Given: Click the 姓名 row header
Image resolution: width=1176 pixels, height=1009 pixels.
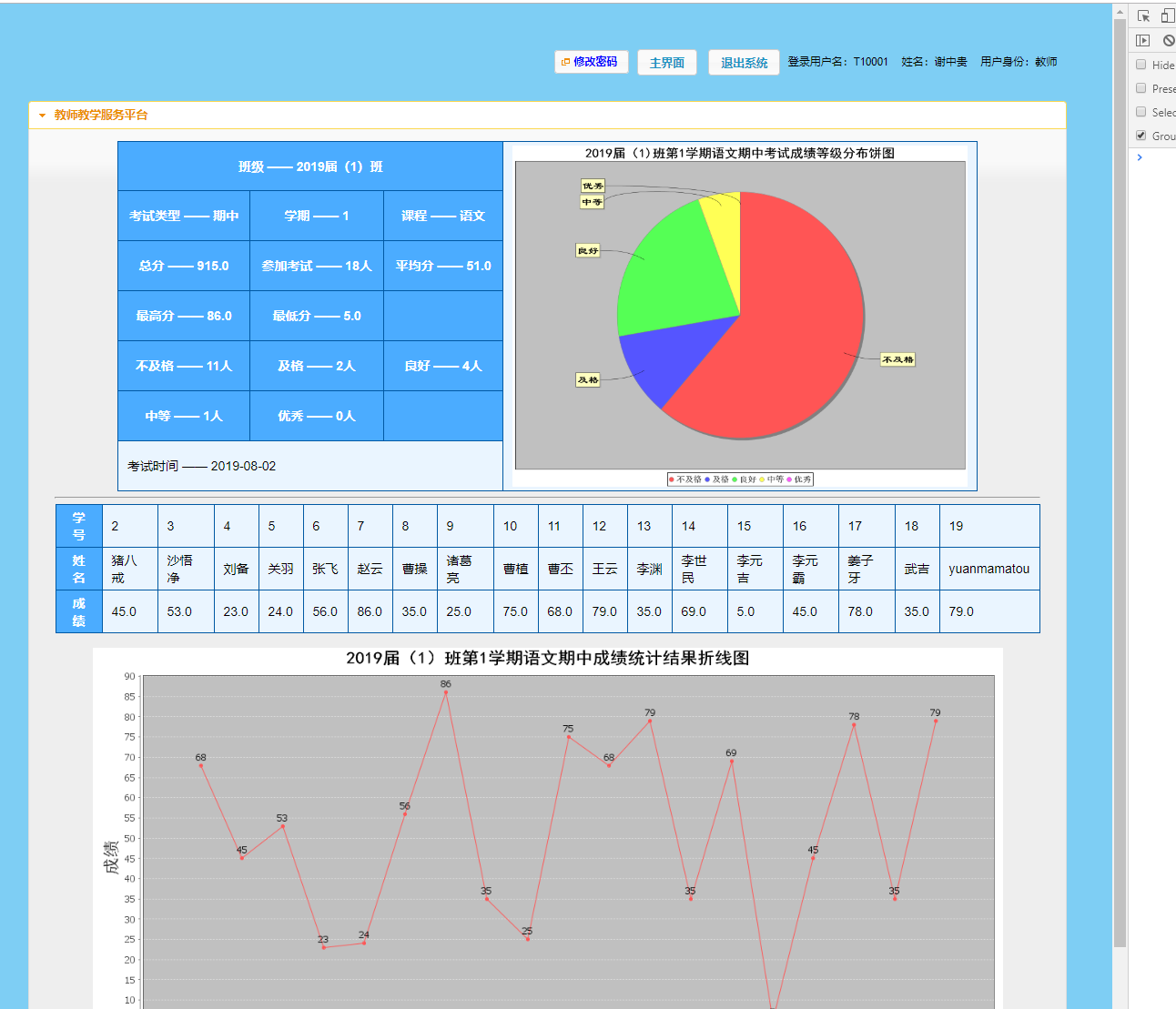Looking at the screenshot, I should point(79,569).
